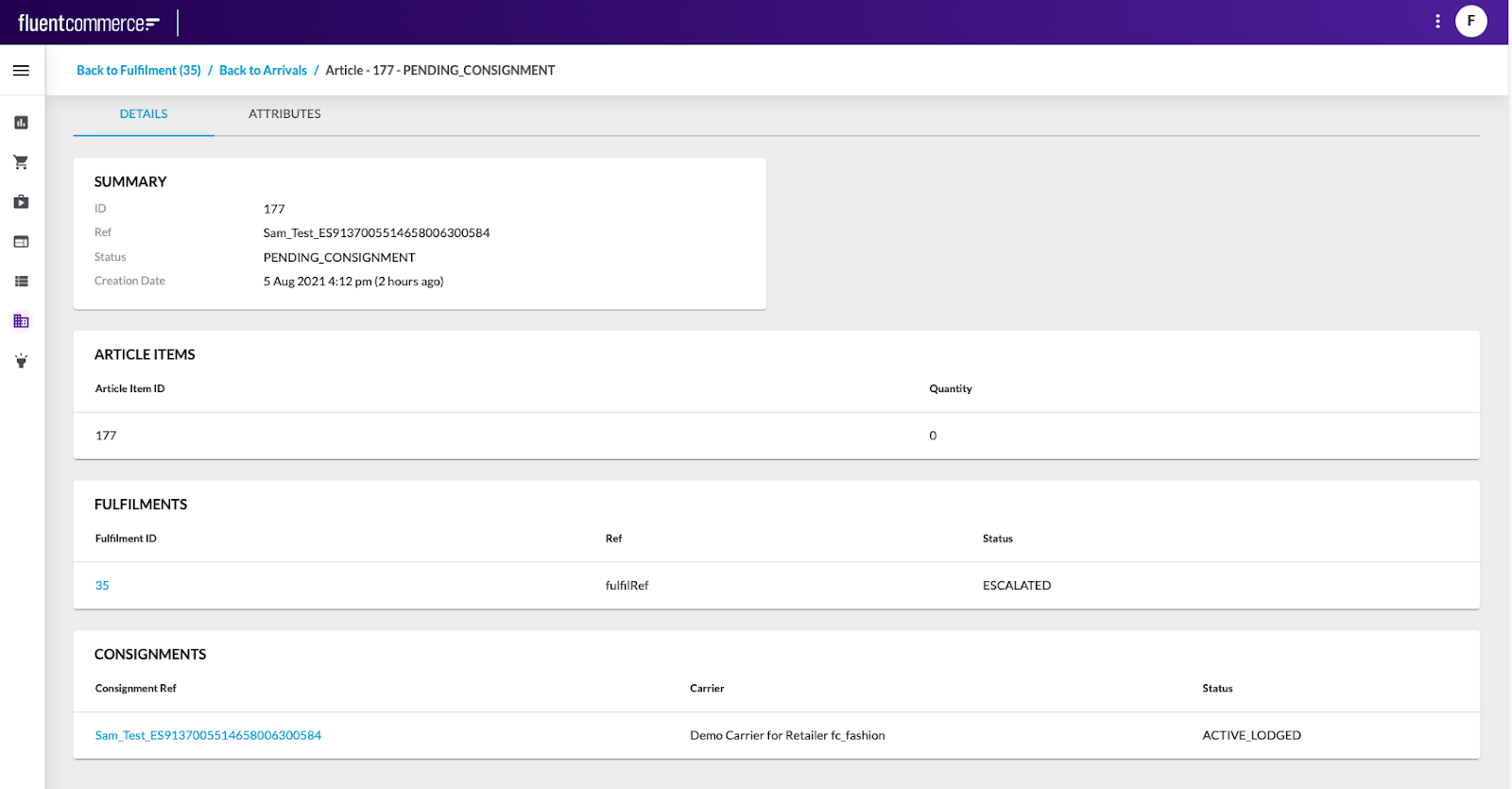The width and height of the screenshot is (1512, 789).
Task: Open the three-dot more options menu
Action: pos(1437,21)
